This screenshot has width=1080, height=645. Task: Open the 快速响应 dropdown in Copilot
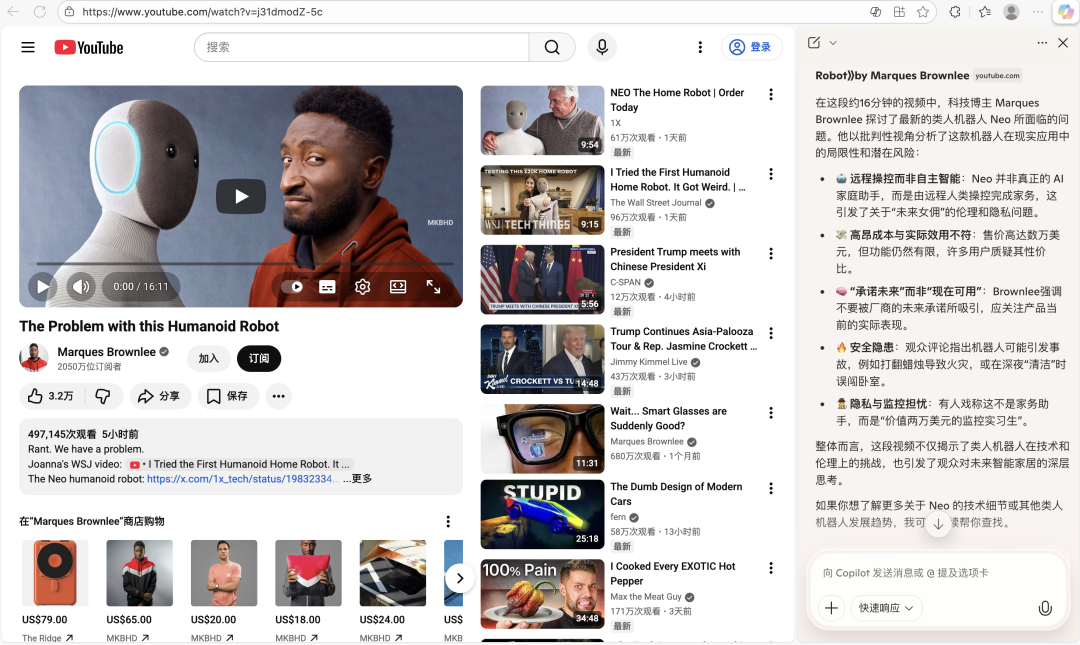pos(888,607)
